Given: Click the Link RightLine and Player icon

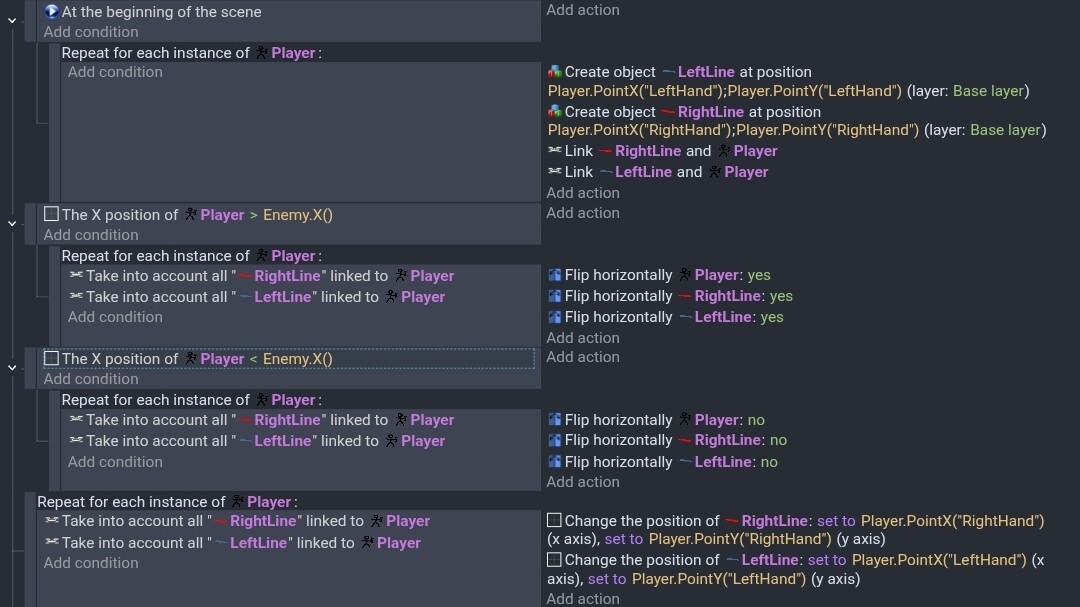Looking at the screenshot, I should 555,151.
